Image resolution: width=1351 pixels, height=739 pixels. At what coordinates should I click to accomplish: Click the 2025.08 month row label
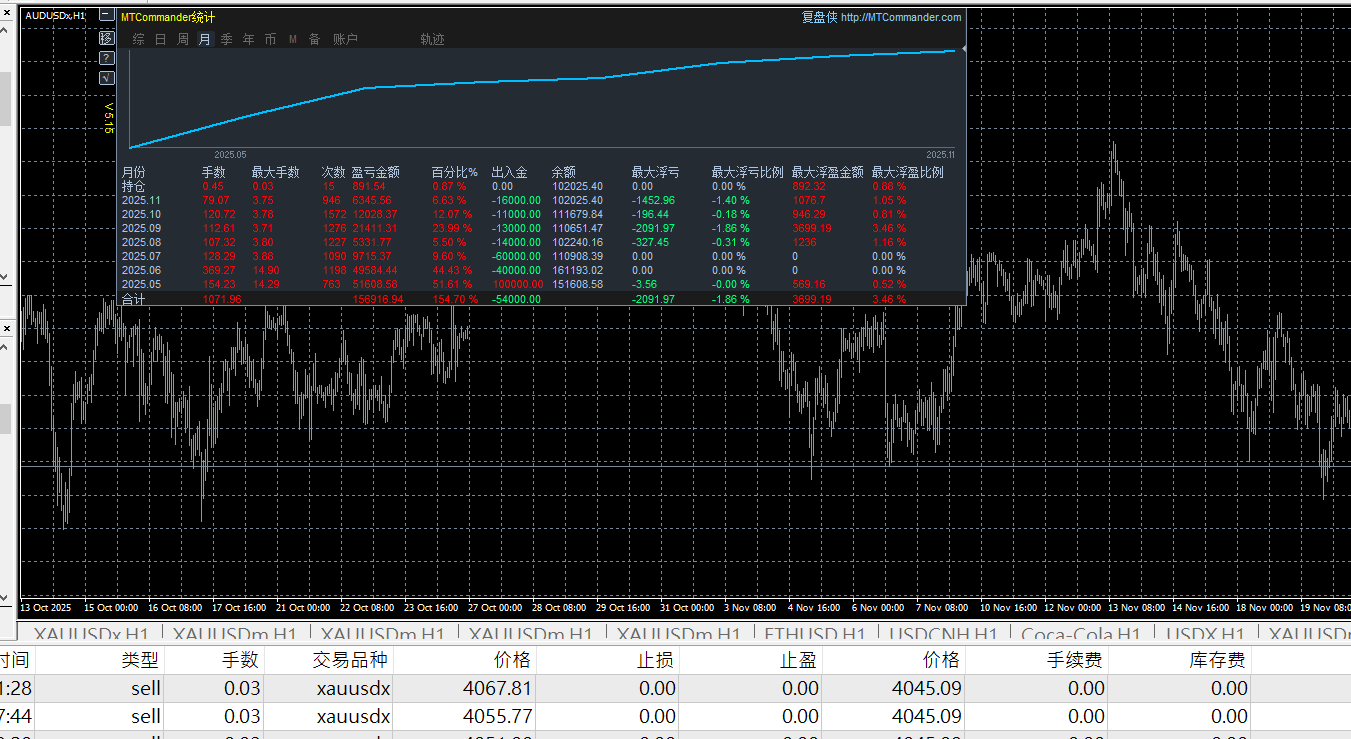click(141, 242)
